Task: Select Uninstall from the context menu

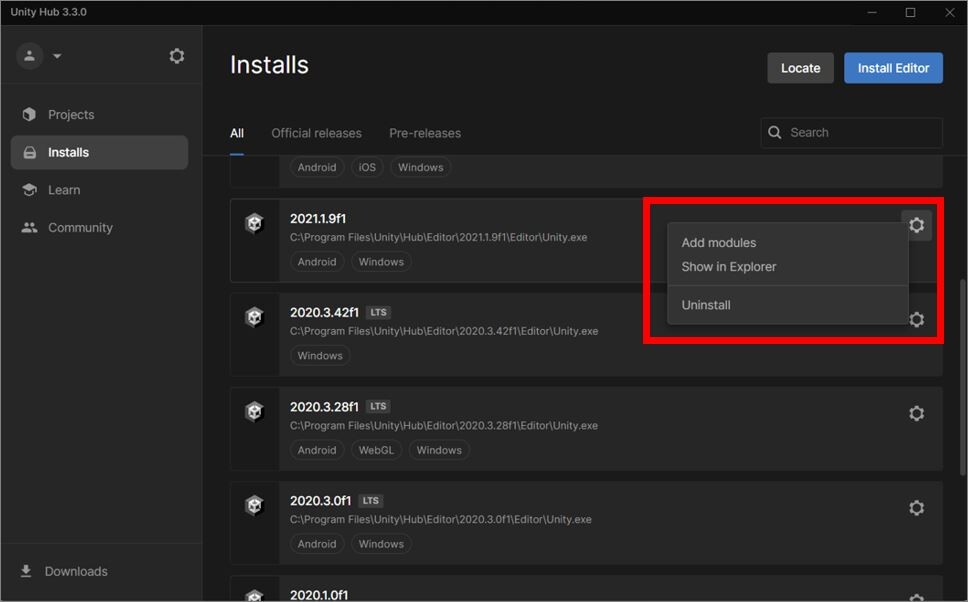Action: 705,304
